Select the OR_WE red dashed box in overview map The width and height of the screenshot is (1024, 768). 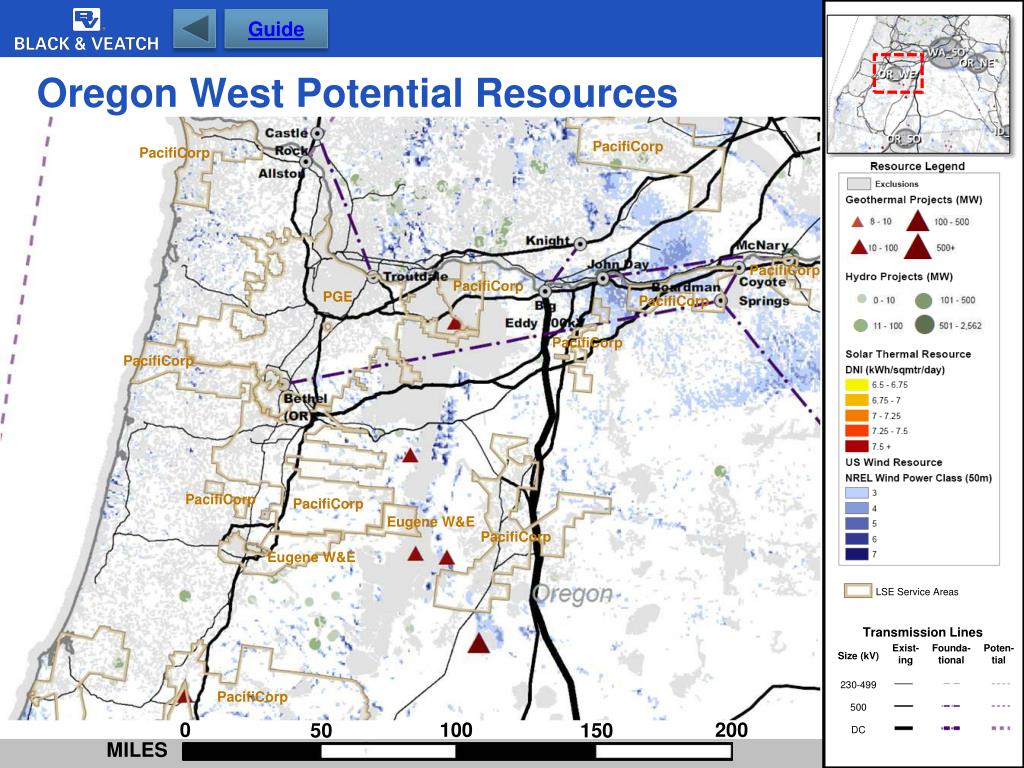tap(898, 73)
